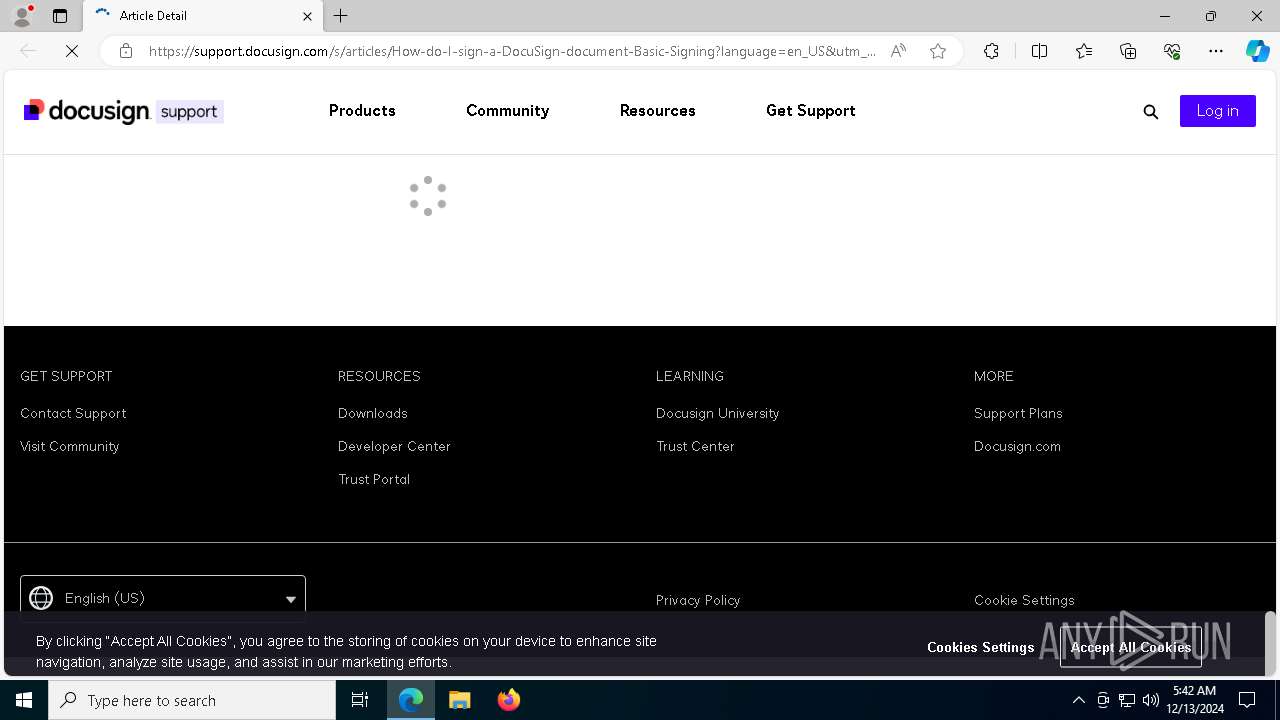Open the Favorites list
This screenshot has height=720, width=1280.
pos(1084,51)
